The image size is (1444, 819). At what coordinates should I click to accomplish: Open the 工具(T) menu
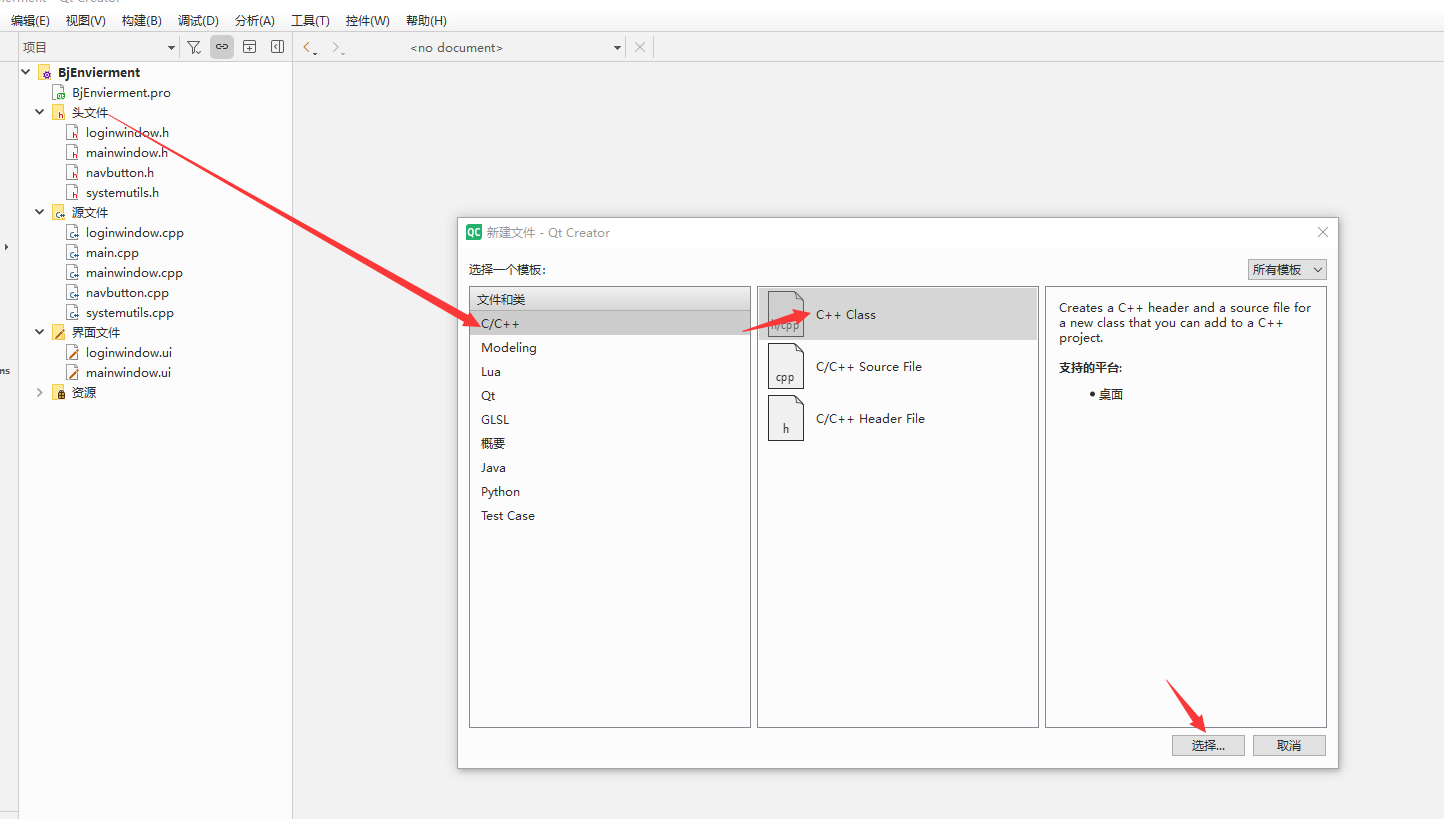[310, 20]
